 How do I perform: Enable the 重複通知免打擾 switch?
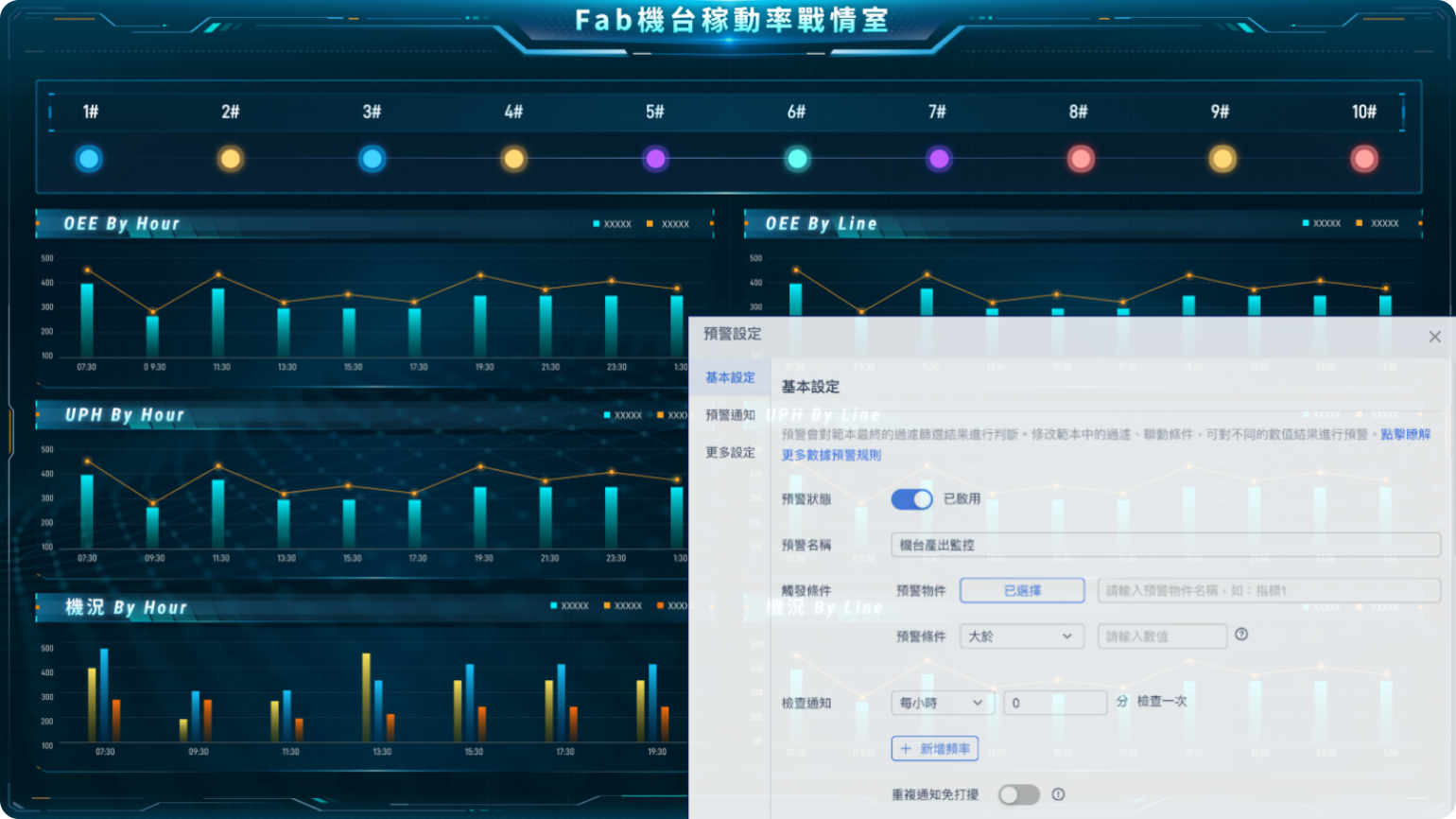pos(1019,794)
